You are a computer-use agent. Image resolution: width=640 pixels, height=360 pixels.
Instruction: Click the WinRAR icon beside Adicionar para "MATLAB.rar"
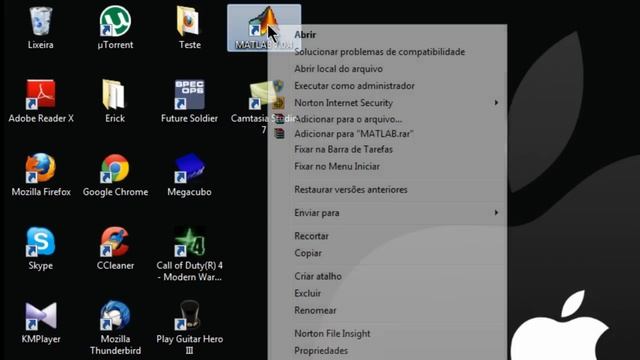(x=279, y=133)
